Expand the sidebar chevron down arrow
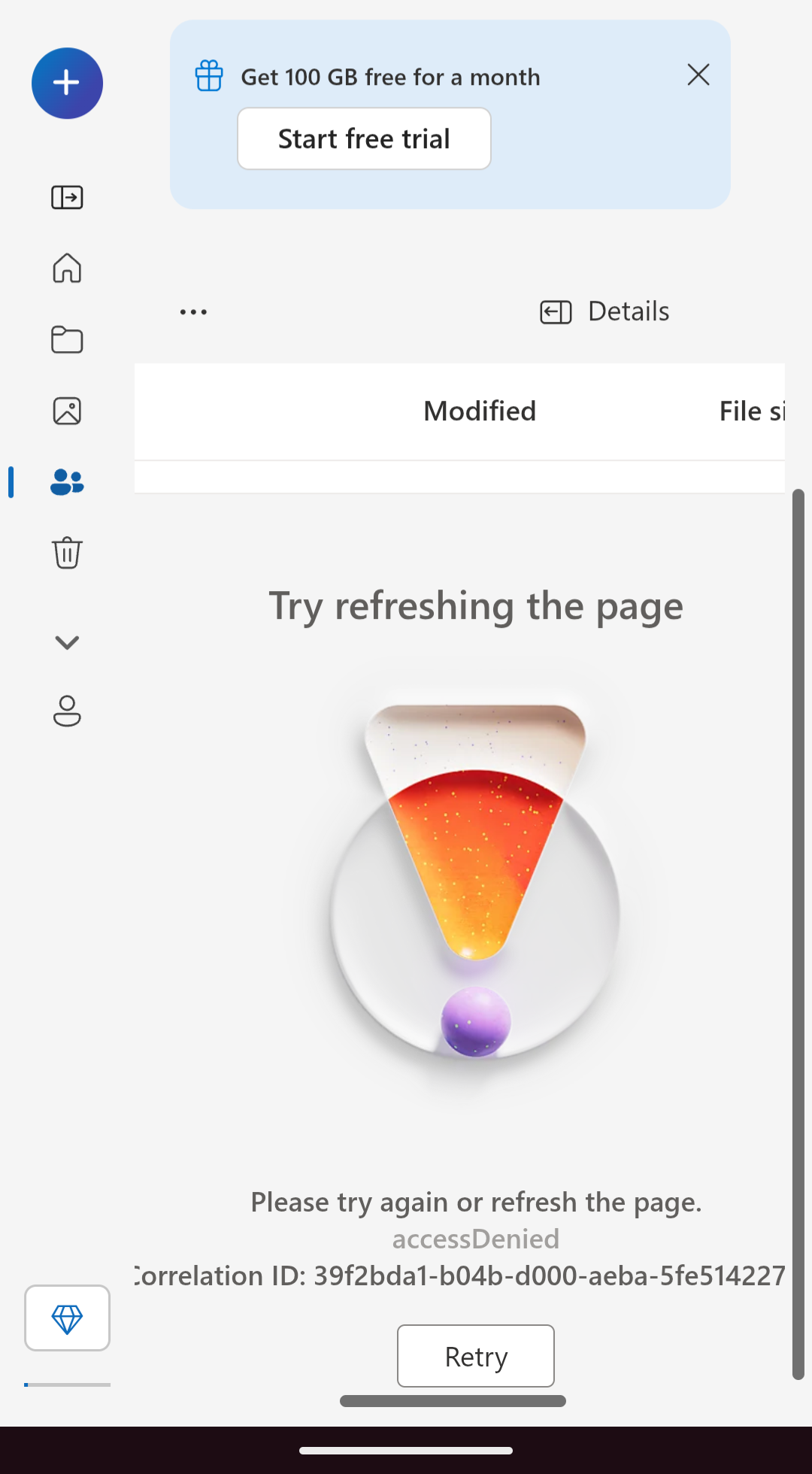 [x=67, y=642]
